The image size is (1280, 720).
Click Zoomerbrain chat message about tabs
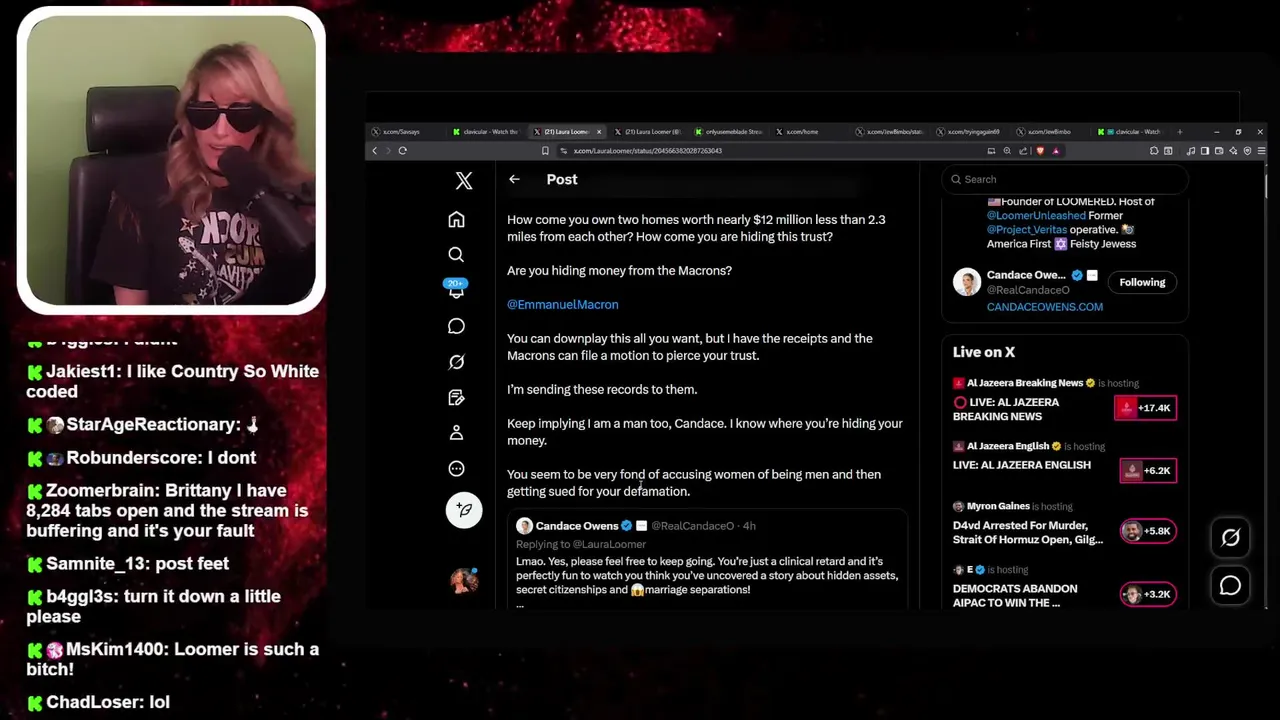click(x=167, y=510)
